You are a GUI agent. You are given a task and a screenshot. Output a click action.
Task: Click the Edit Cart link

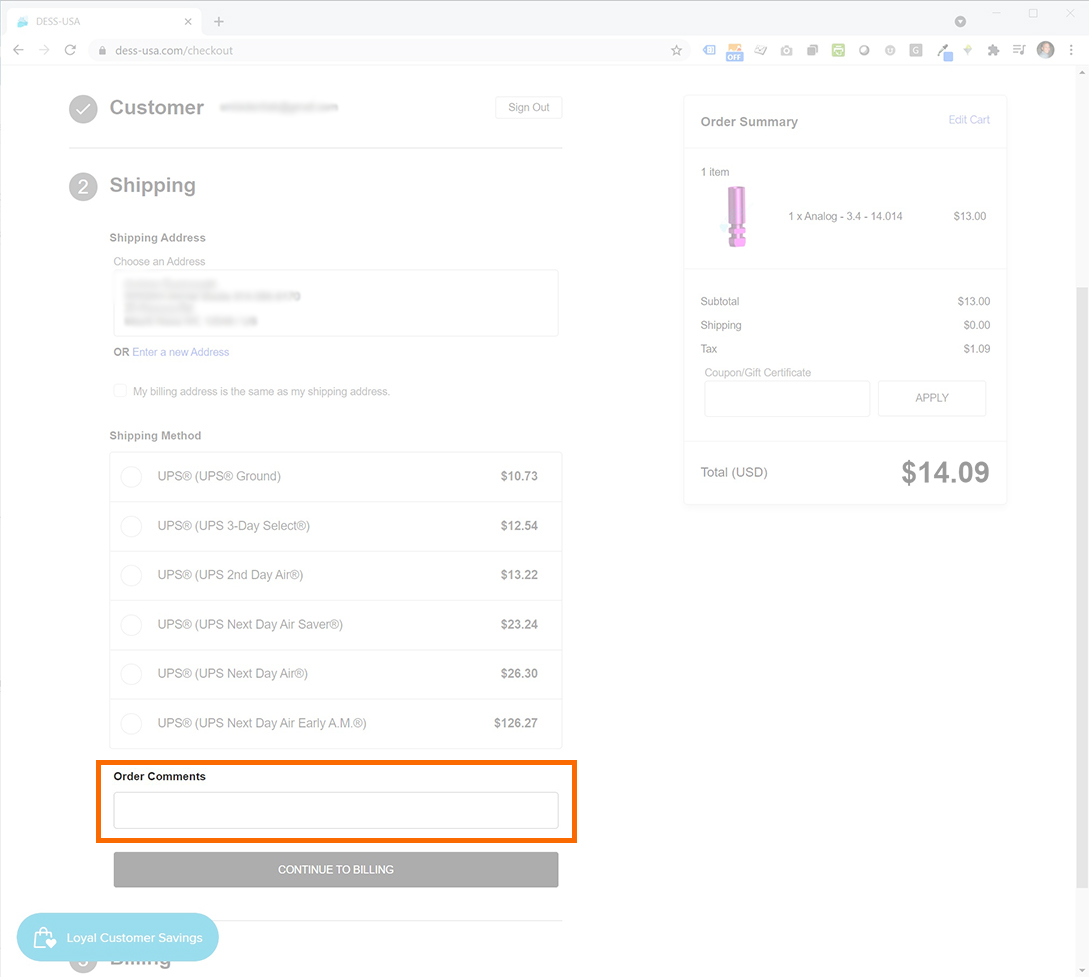[969, 120]
